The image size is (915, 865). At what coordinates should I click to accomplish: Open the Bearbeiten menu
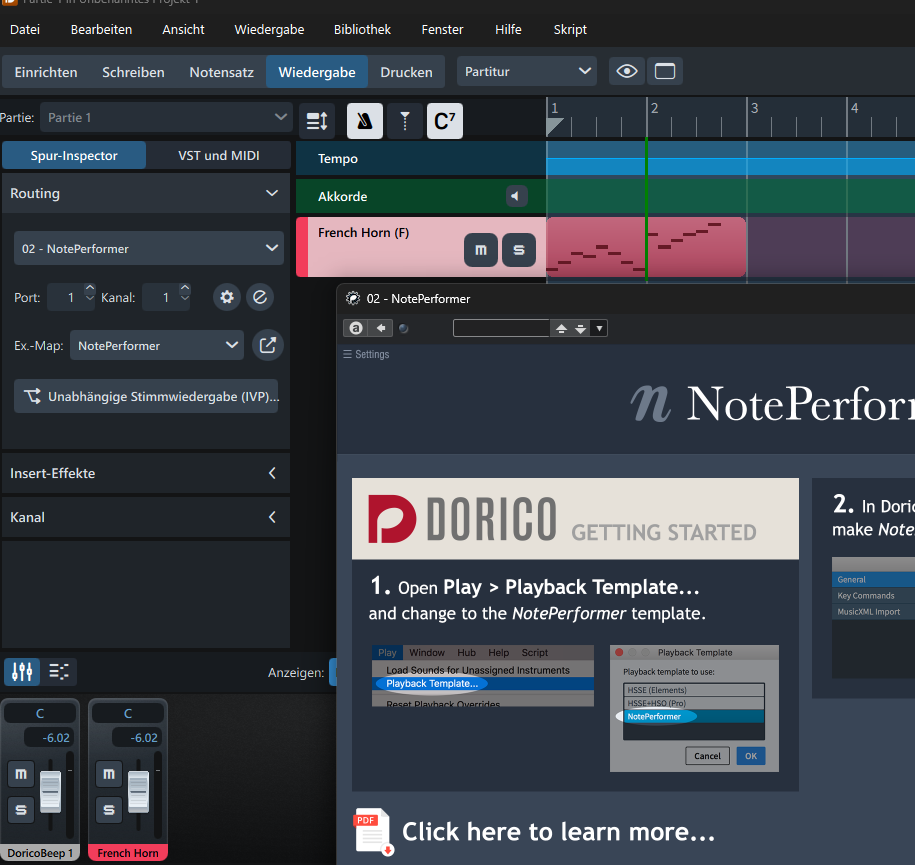[x=102, y=30]
